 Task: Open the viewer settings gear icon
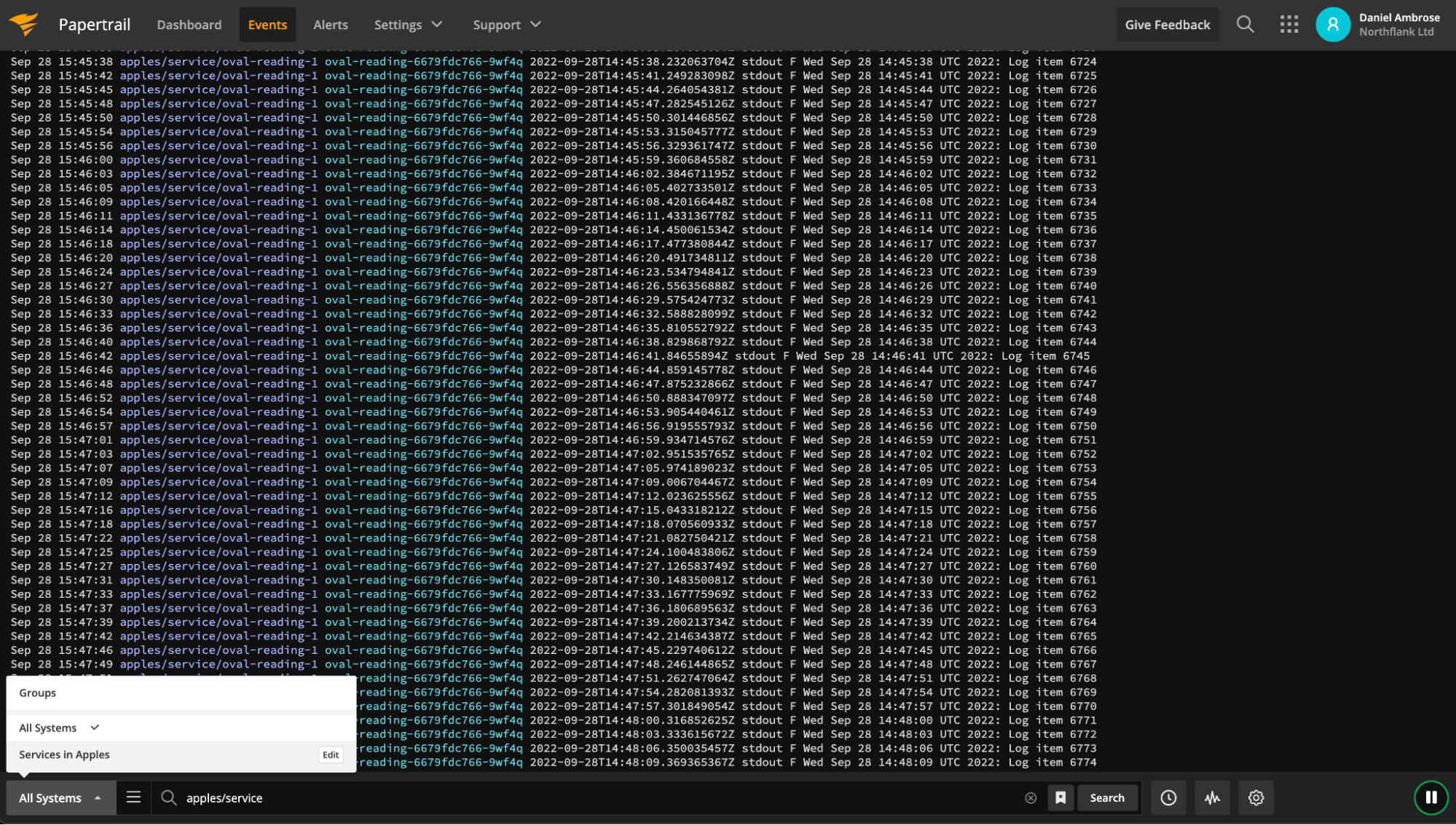pos(1256,798)
